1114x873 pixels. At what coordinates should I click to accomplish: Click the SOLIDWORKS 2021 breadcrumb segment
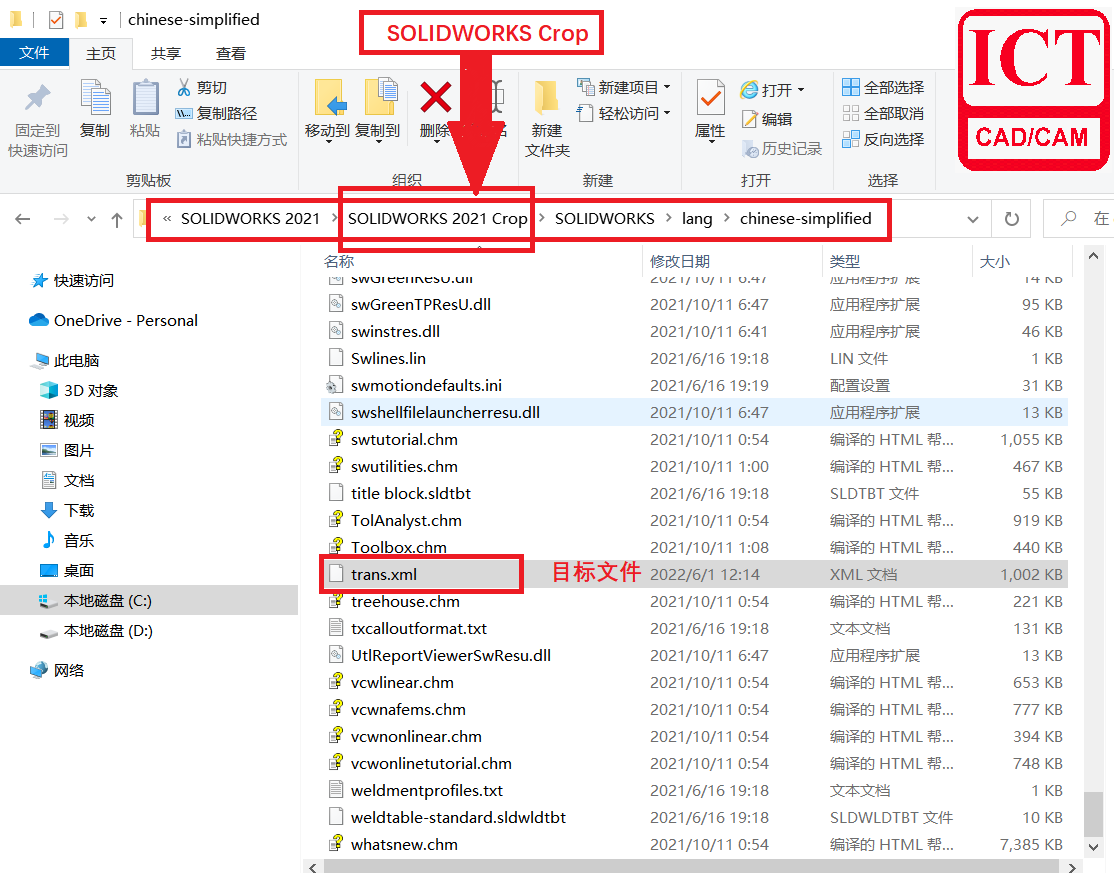coord(250,219)
